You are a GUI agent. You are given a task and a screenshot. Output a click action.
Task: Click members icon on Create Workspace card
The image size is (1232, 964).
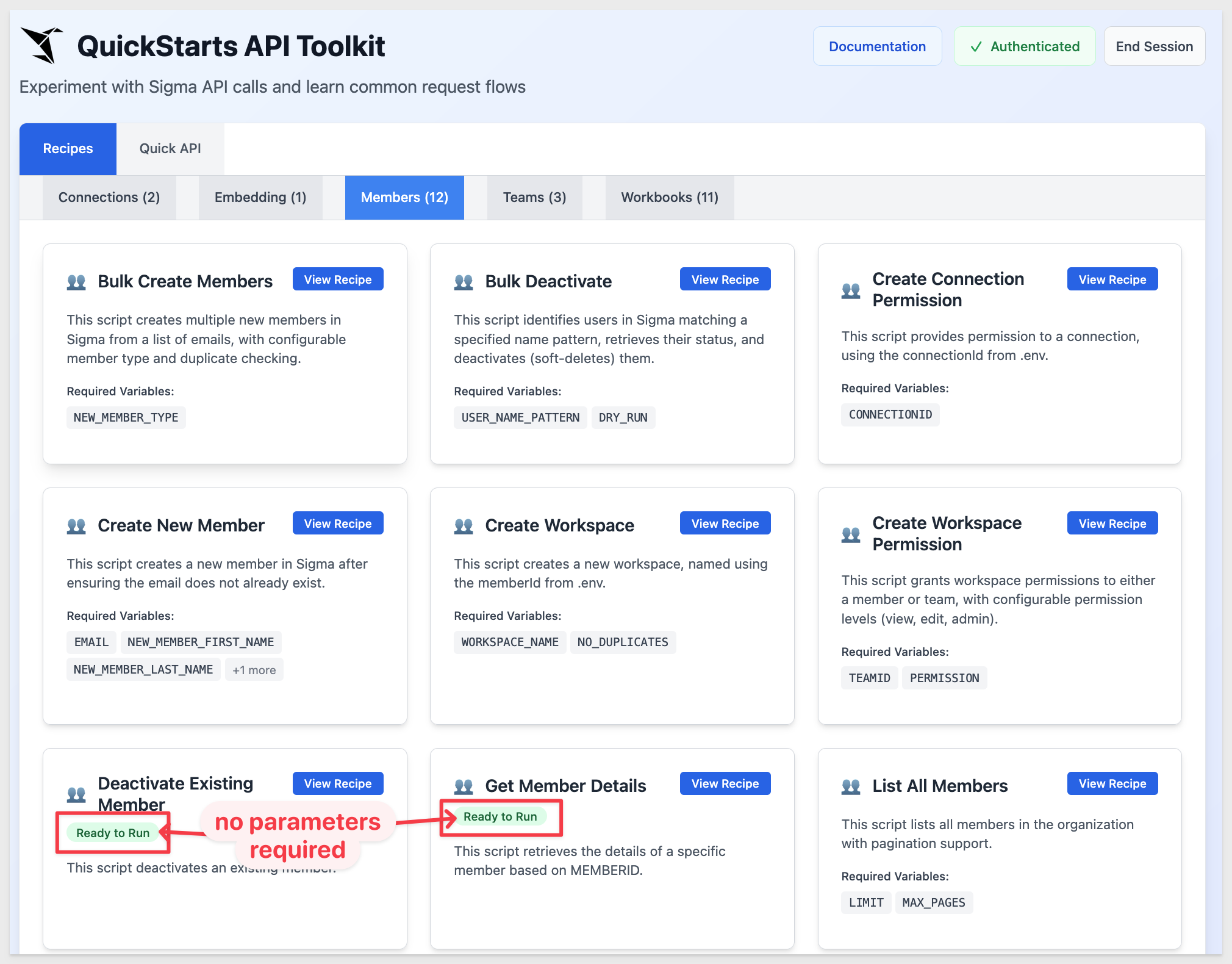click(x=464, y=526)
